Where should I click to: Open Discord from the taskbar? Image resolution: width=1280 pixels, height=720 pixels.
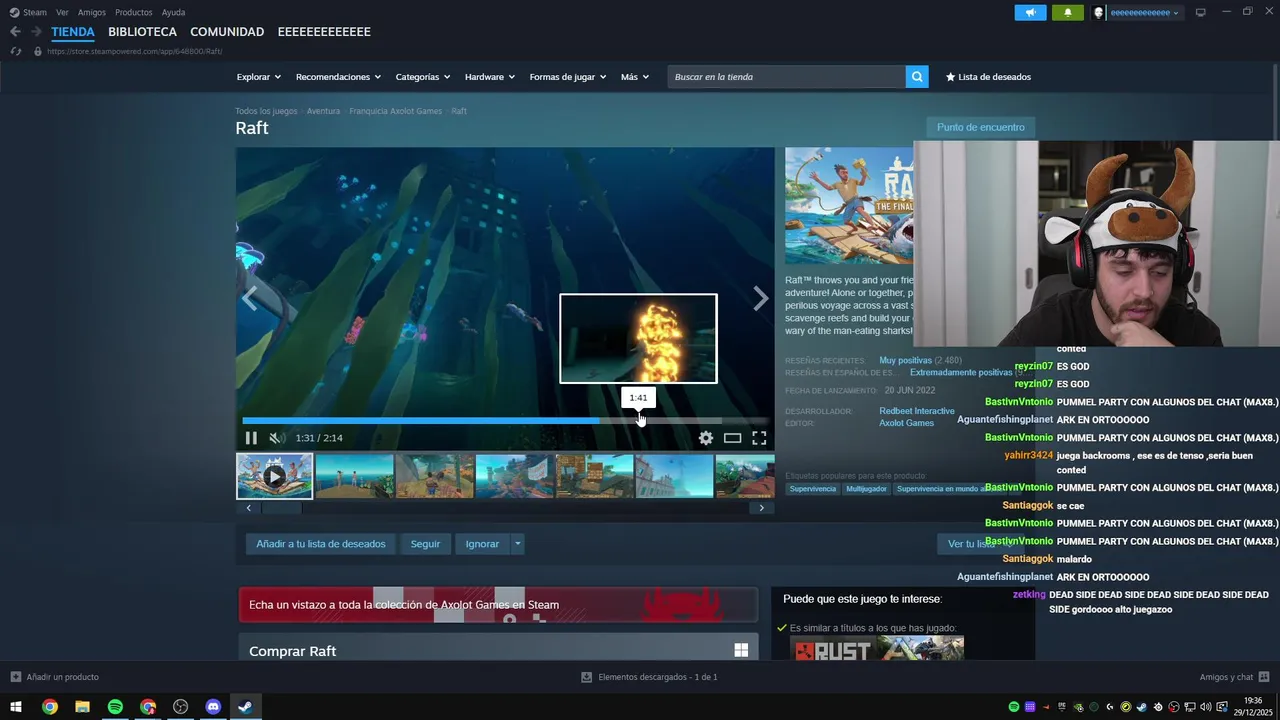coord(213,707)
